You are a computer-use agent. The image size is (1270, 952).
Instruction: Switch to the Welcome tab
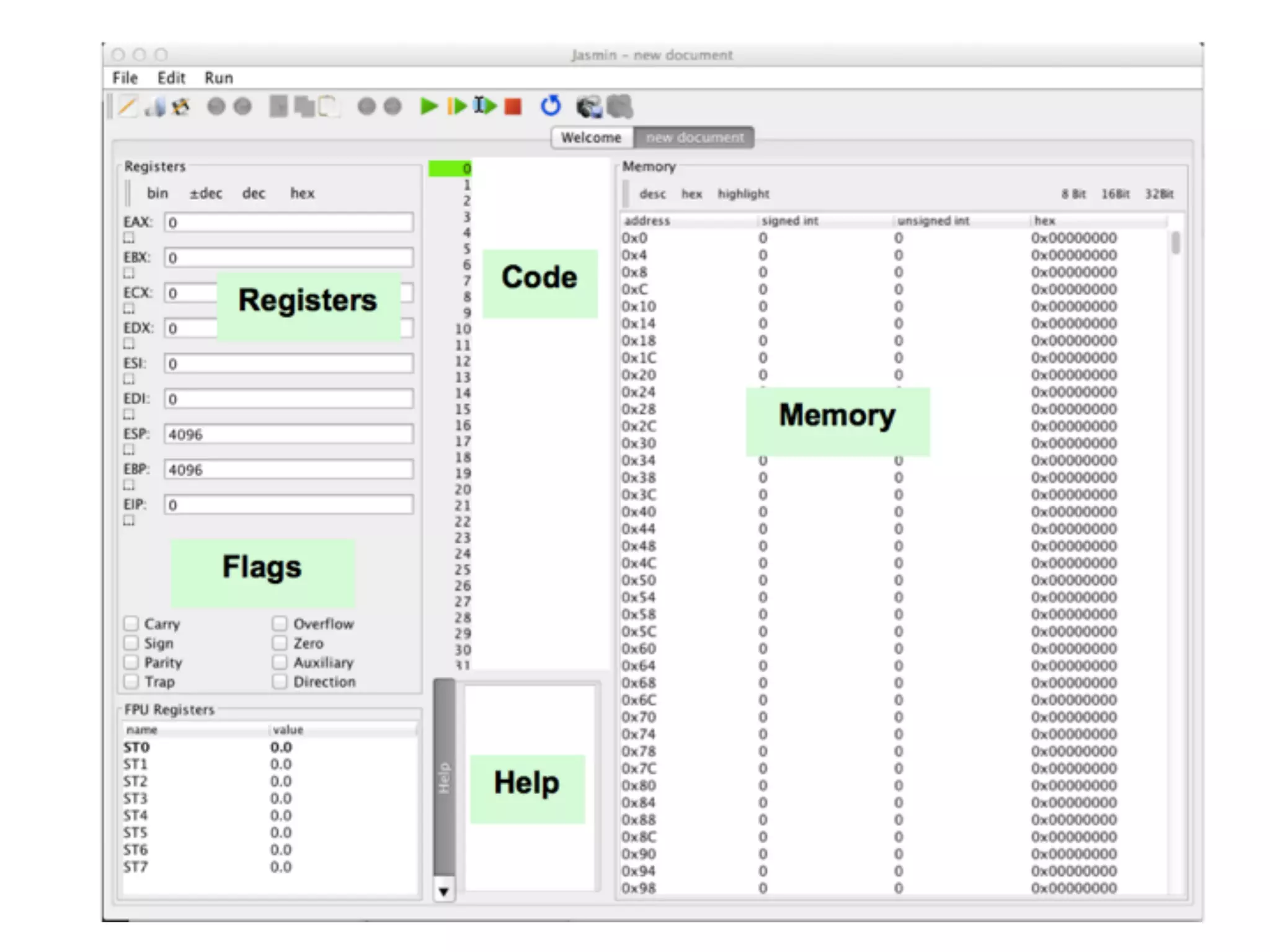[x=591, y=138]
